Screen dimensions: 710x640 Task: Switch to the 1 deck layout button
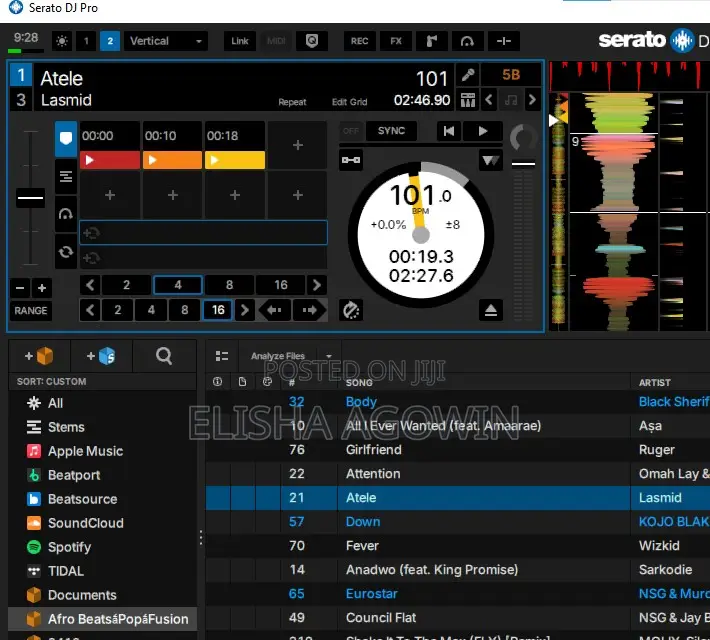(x=86, y=41)
